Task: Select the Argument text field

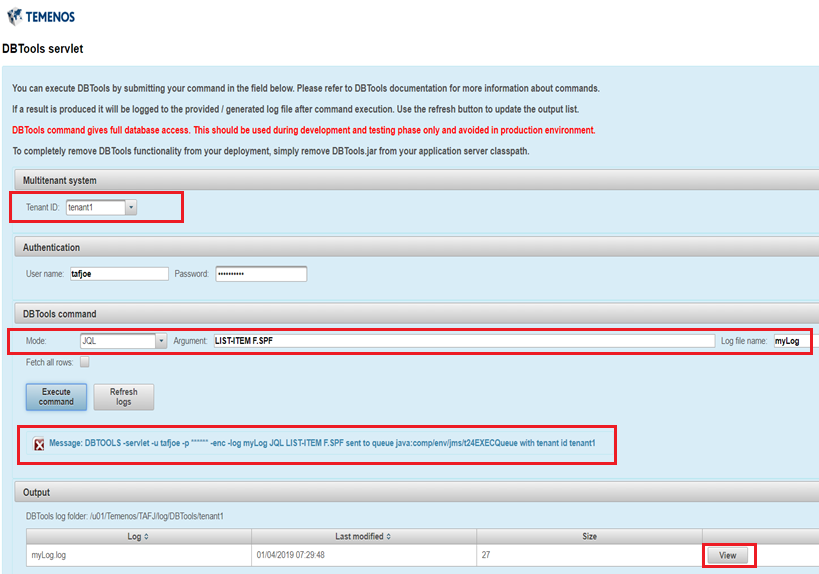Action: point(462,341)
